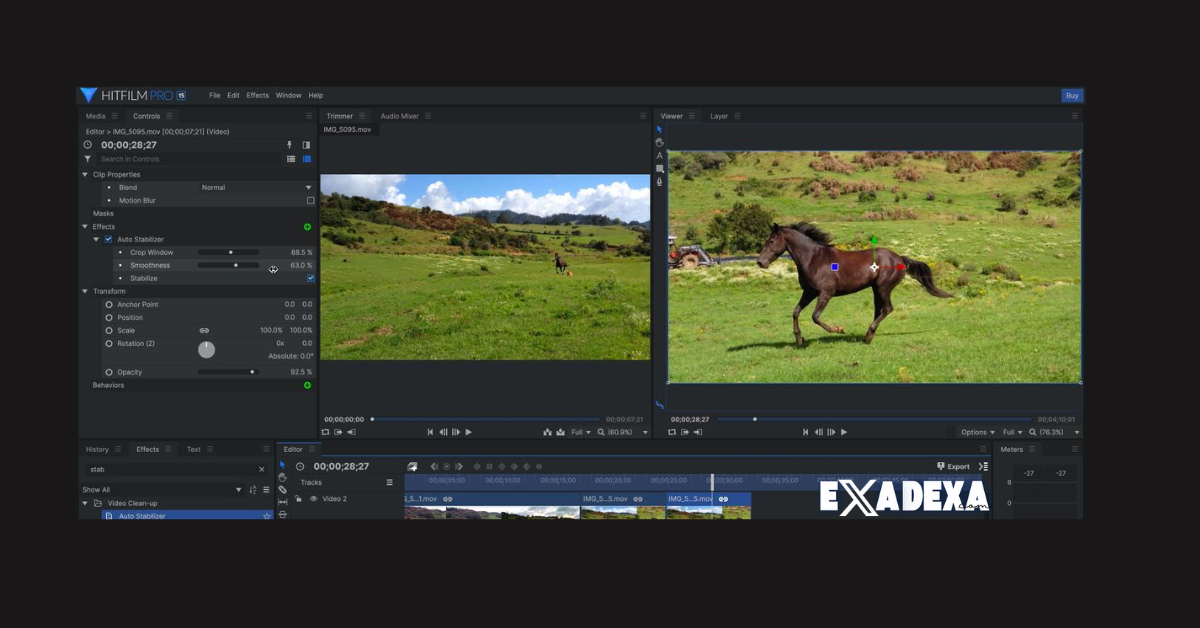Select the slice tool in the timeline toolbar
The width and height of the screenshot is (1200, 628).
coord(283,513)
